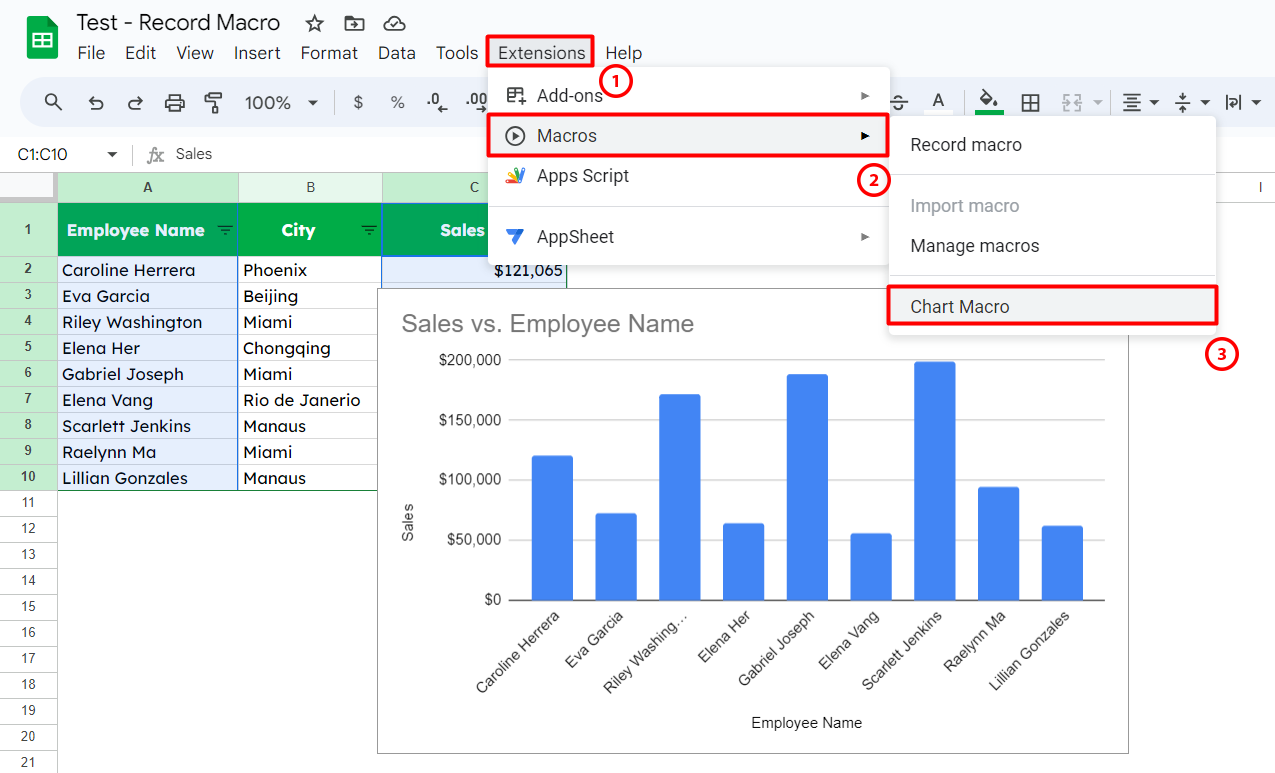Click the Test - Record Macro title
The width and height of the screenshot is (1275, 773).
tap(179, 23)
